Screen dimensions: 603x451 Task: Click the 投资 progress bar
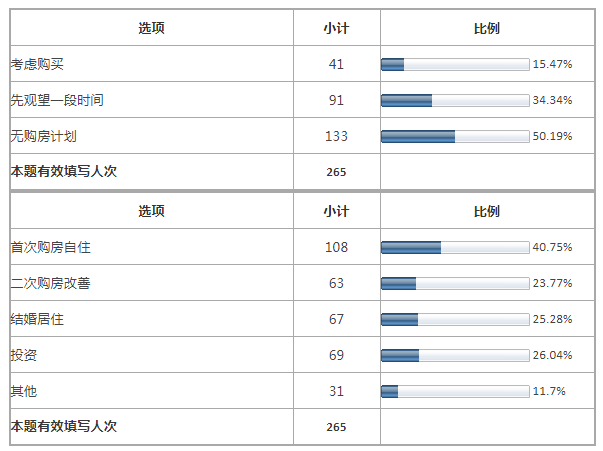pyautogui.click(x=455, y=355)
